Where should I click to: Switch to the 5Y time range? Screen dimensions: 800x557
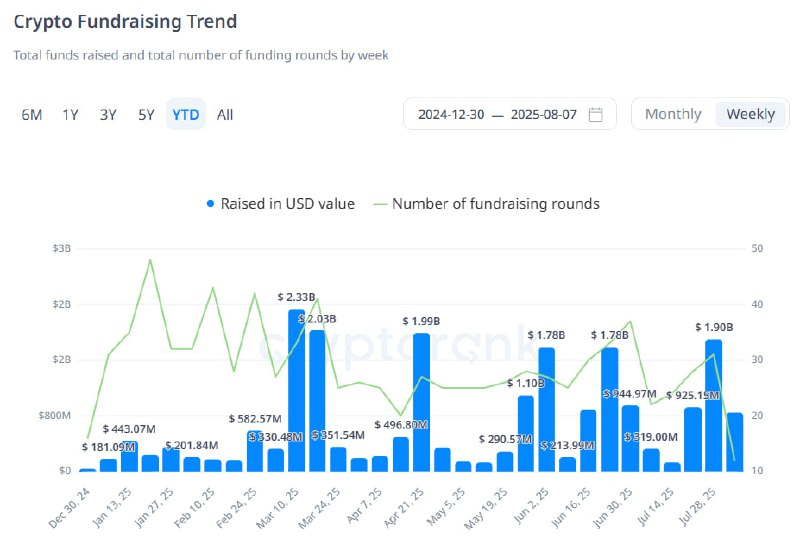click(x=146, y=114)
